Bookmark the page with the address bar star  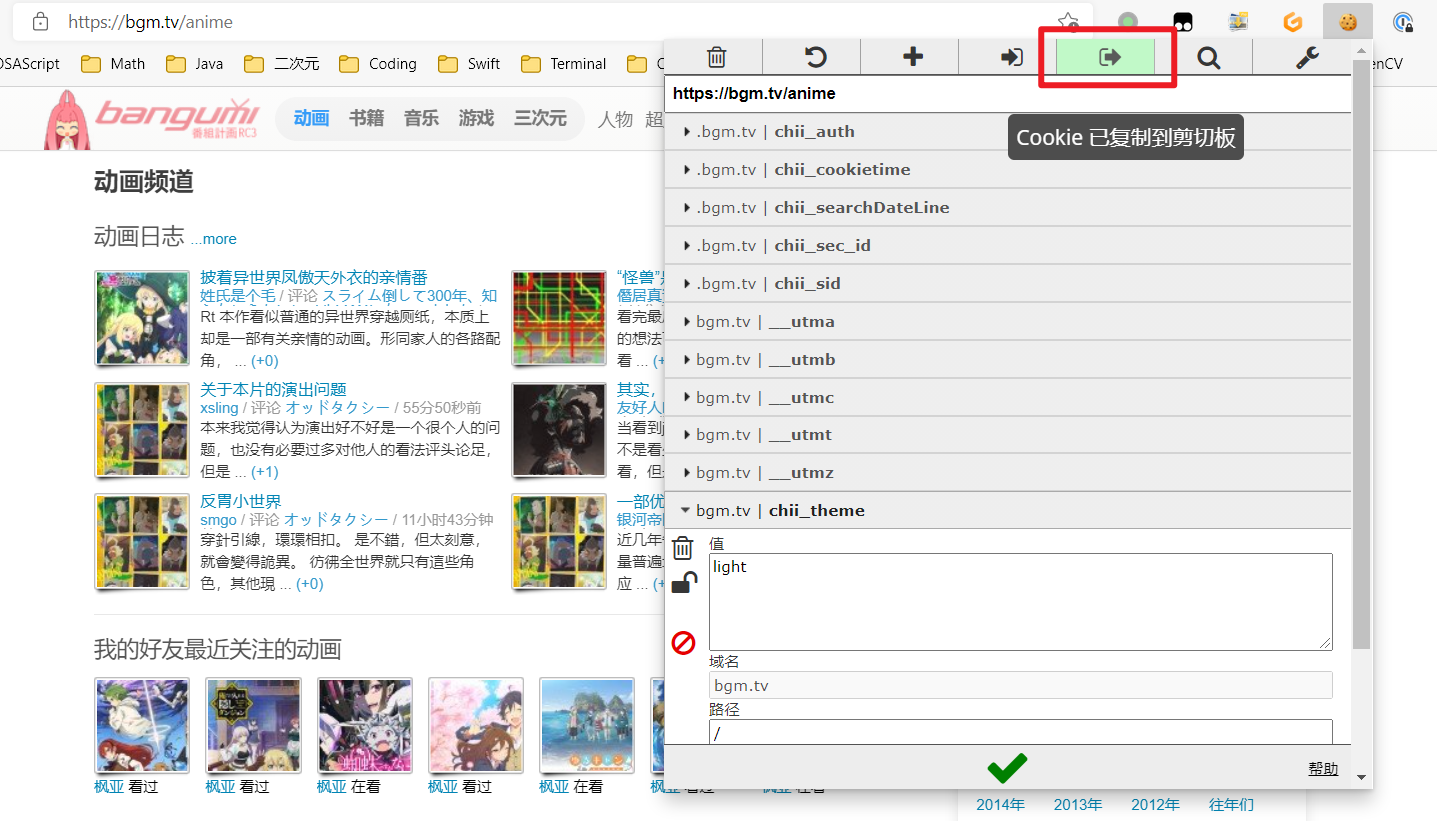click(1068, 19)
